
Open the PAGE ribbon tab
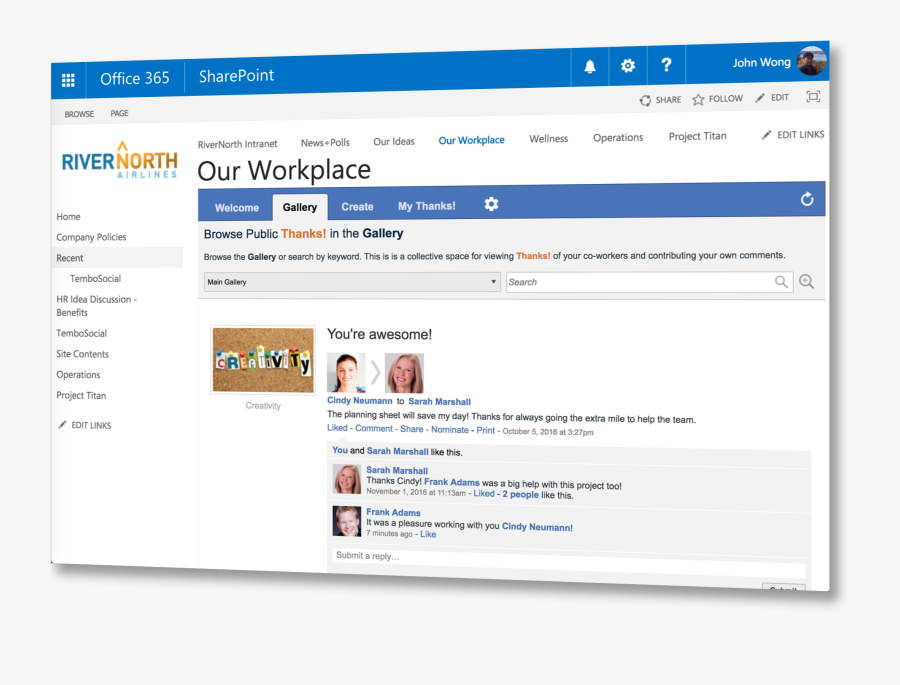[x=119, y=114]
